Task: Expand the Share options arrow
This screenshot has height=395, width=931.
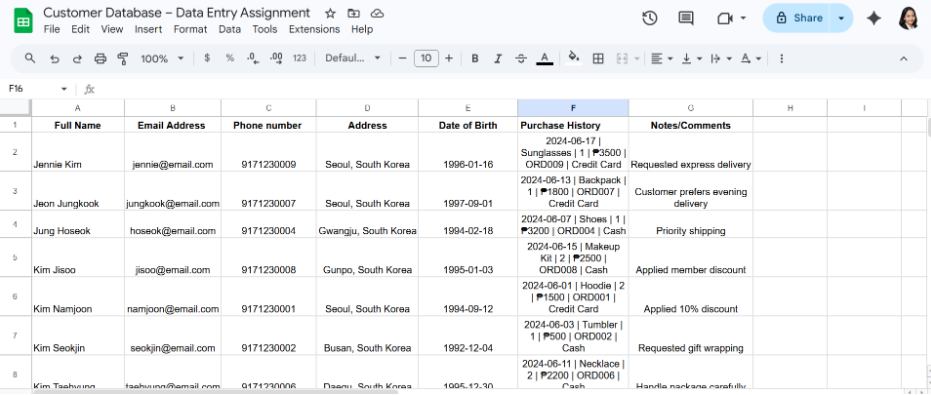Action: 841,18
